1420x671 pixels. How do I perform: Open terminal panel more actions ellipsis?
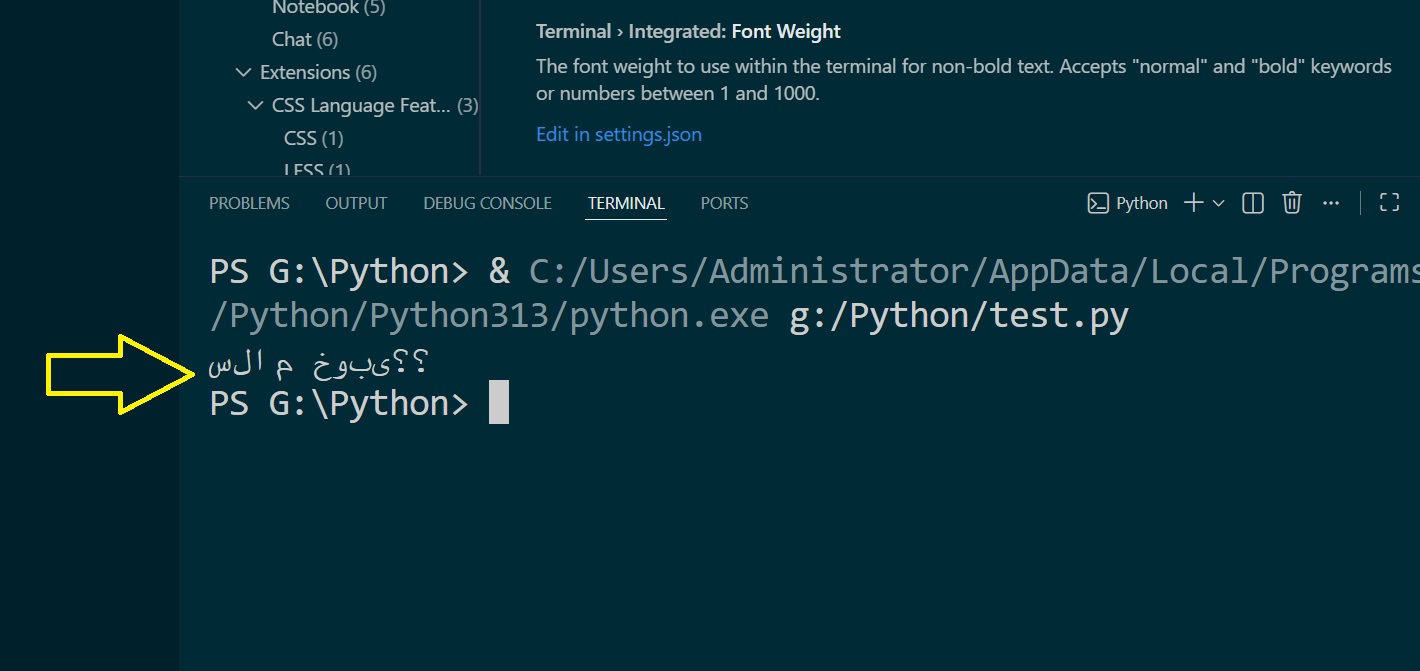coord(1330,203)
